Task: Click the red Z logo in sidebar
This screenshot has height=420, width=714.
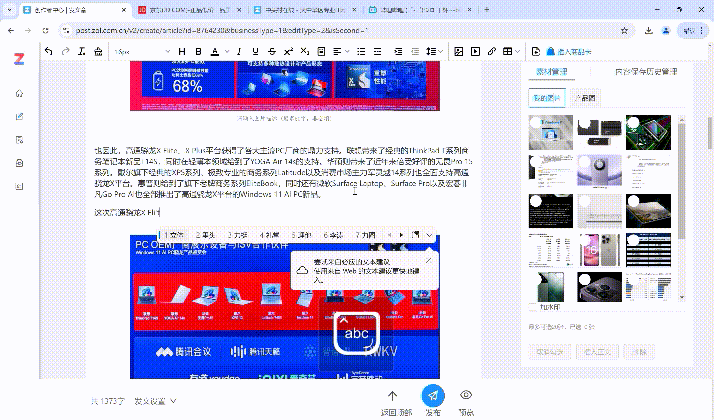Action: click(19, 58)
